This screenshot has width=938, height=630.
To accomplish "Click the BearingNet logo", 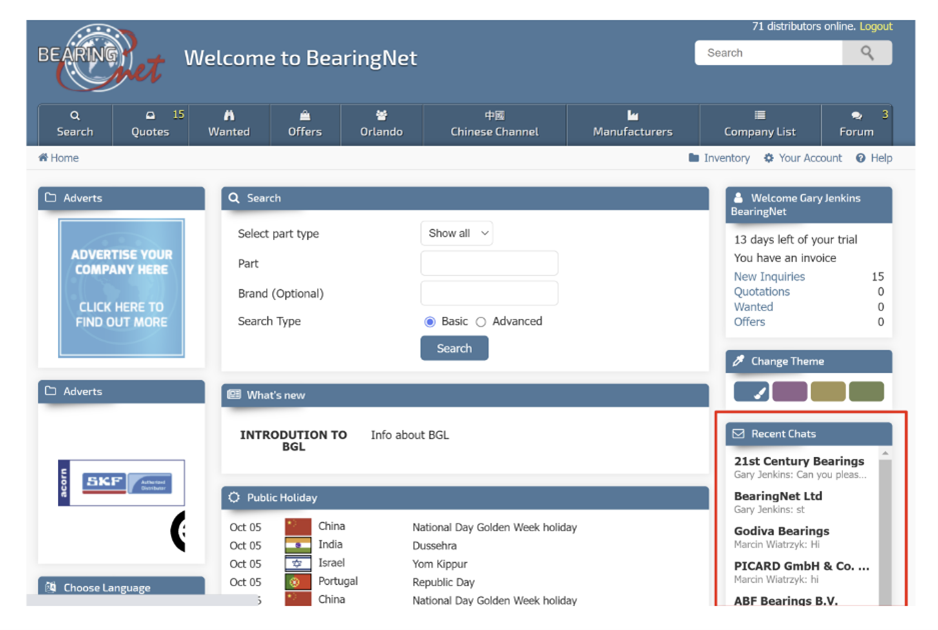I will pos(100,58).
